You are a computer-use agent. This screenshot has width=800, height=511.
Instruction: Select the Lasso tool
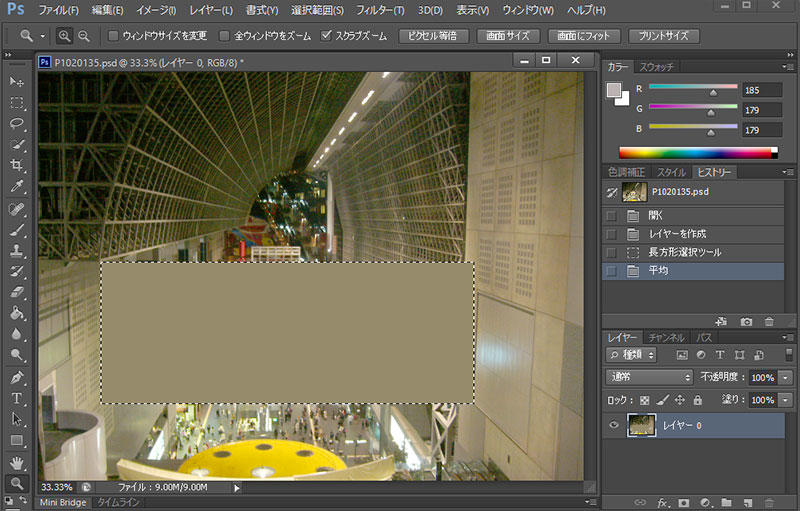tap(17, 124)
